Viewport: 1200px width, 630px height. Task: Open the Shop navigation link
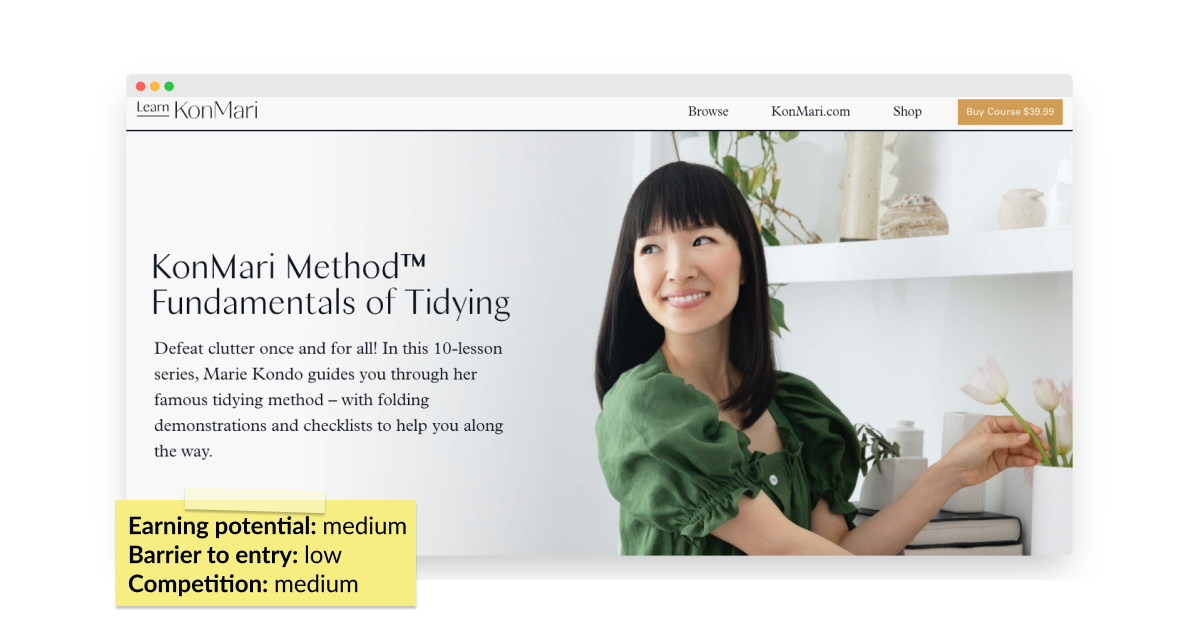(907, 111)
